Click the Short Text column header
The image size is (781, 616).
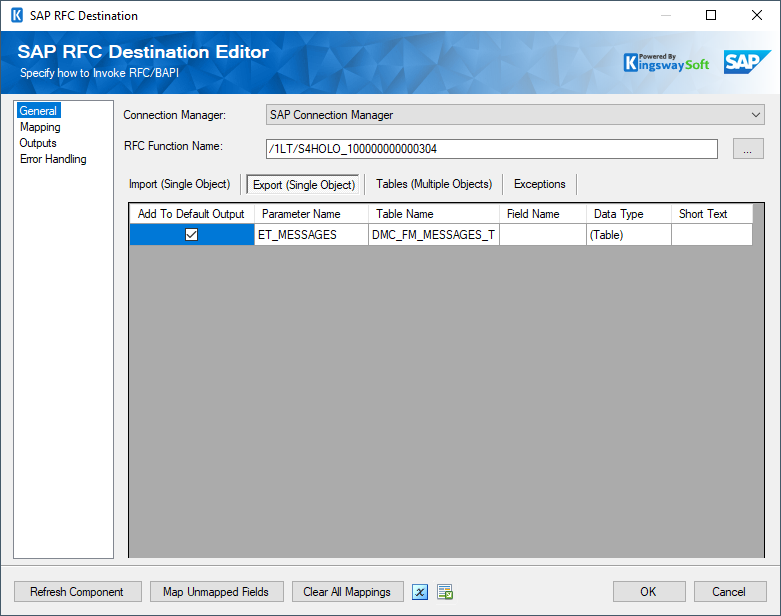712,214
